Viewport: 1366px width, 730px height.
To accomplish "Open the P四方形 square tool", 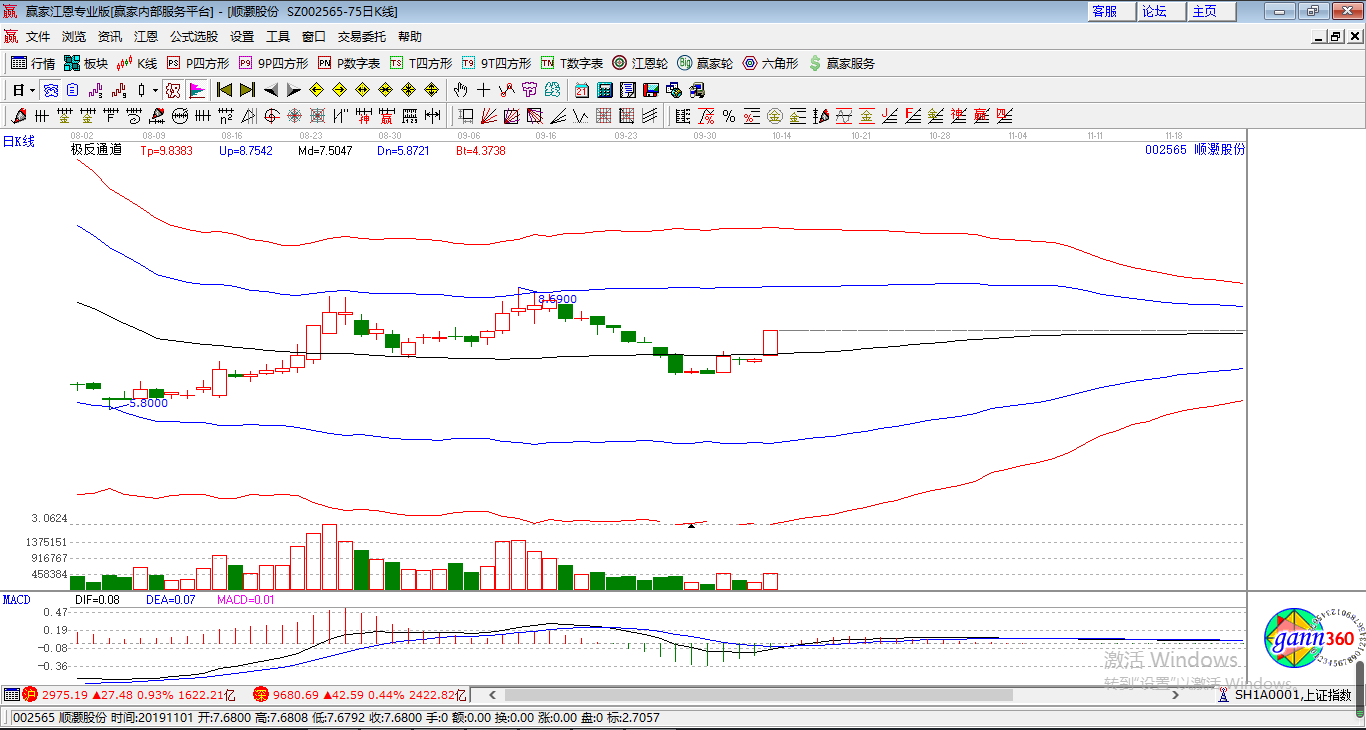I will tap(197, 63).
